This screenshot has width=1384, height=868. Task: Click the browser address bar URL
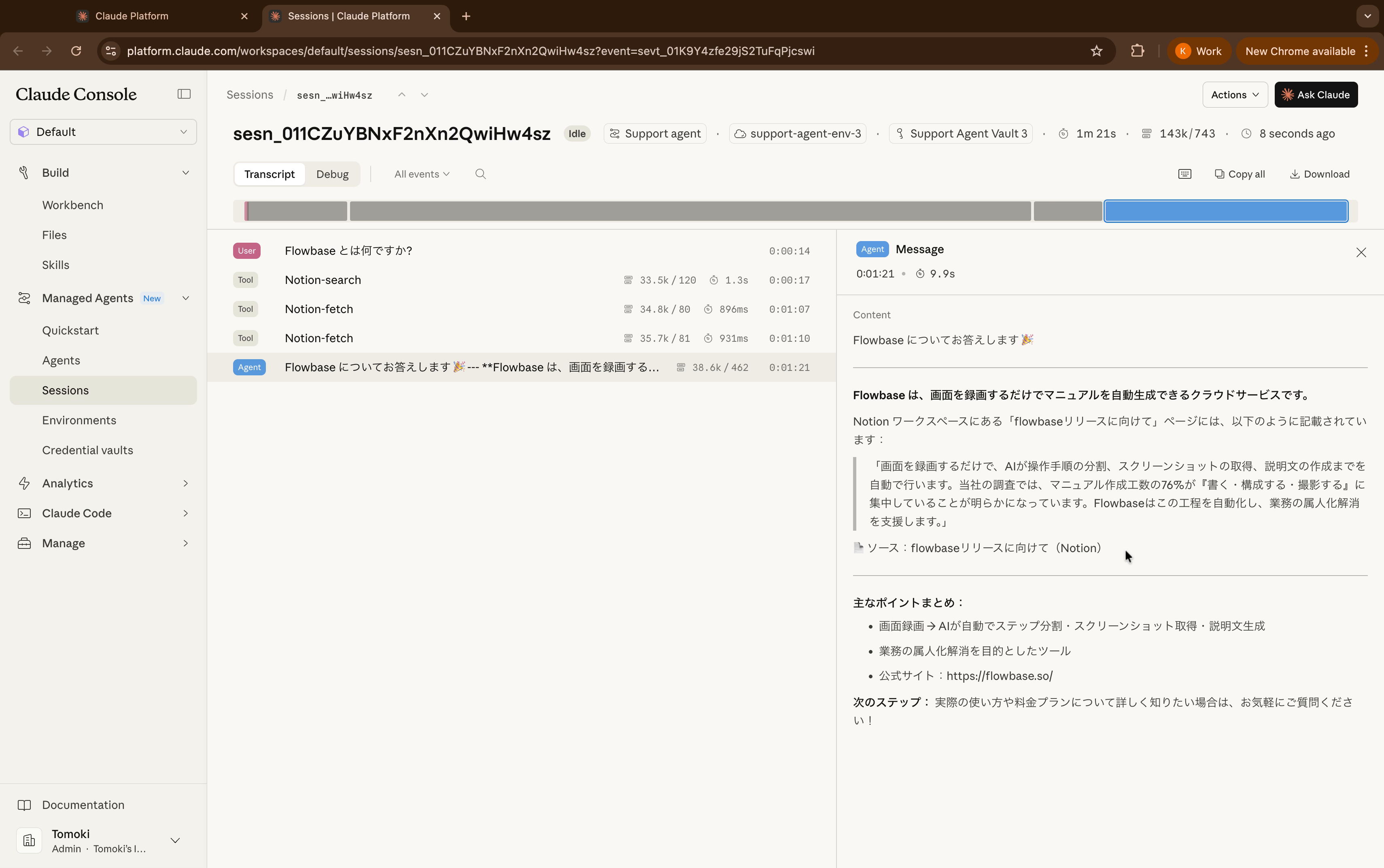coord(470,51)
